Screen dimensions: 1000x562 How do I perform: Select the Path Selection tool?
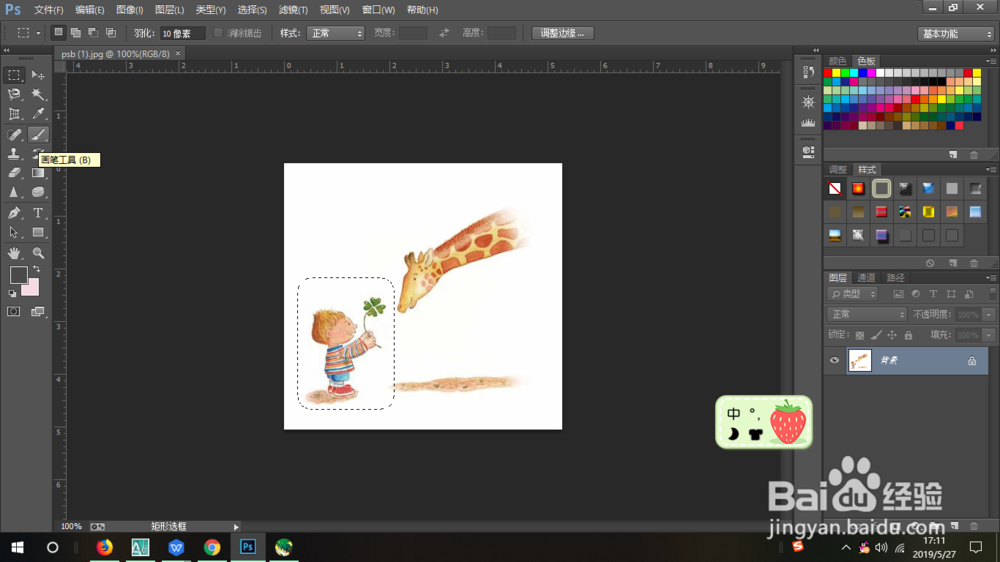(x=14, y=233)
